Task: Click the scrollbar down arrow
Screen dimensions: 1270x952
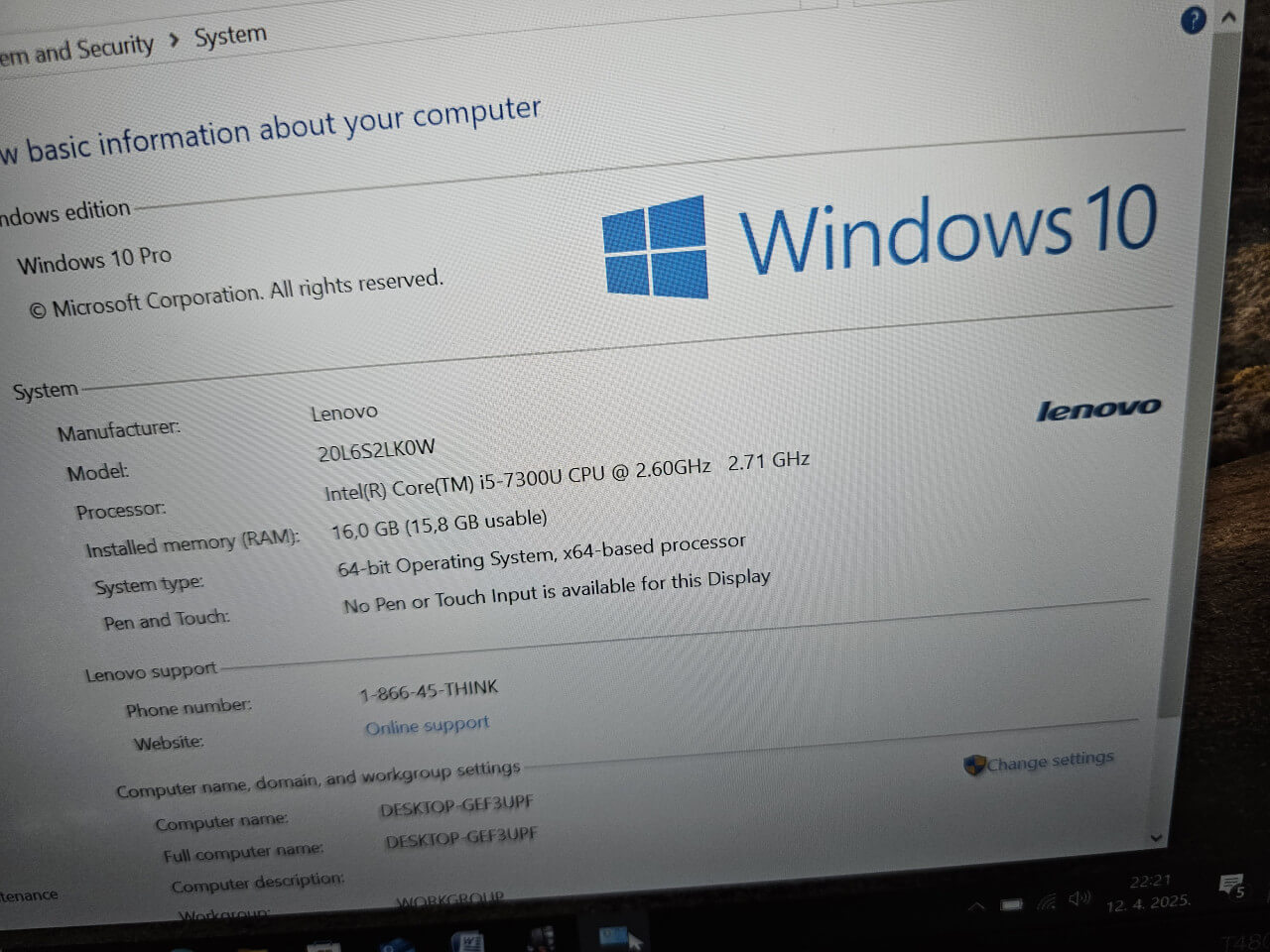Action: (x=1156, y=838)
